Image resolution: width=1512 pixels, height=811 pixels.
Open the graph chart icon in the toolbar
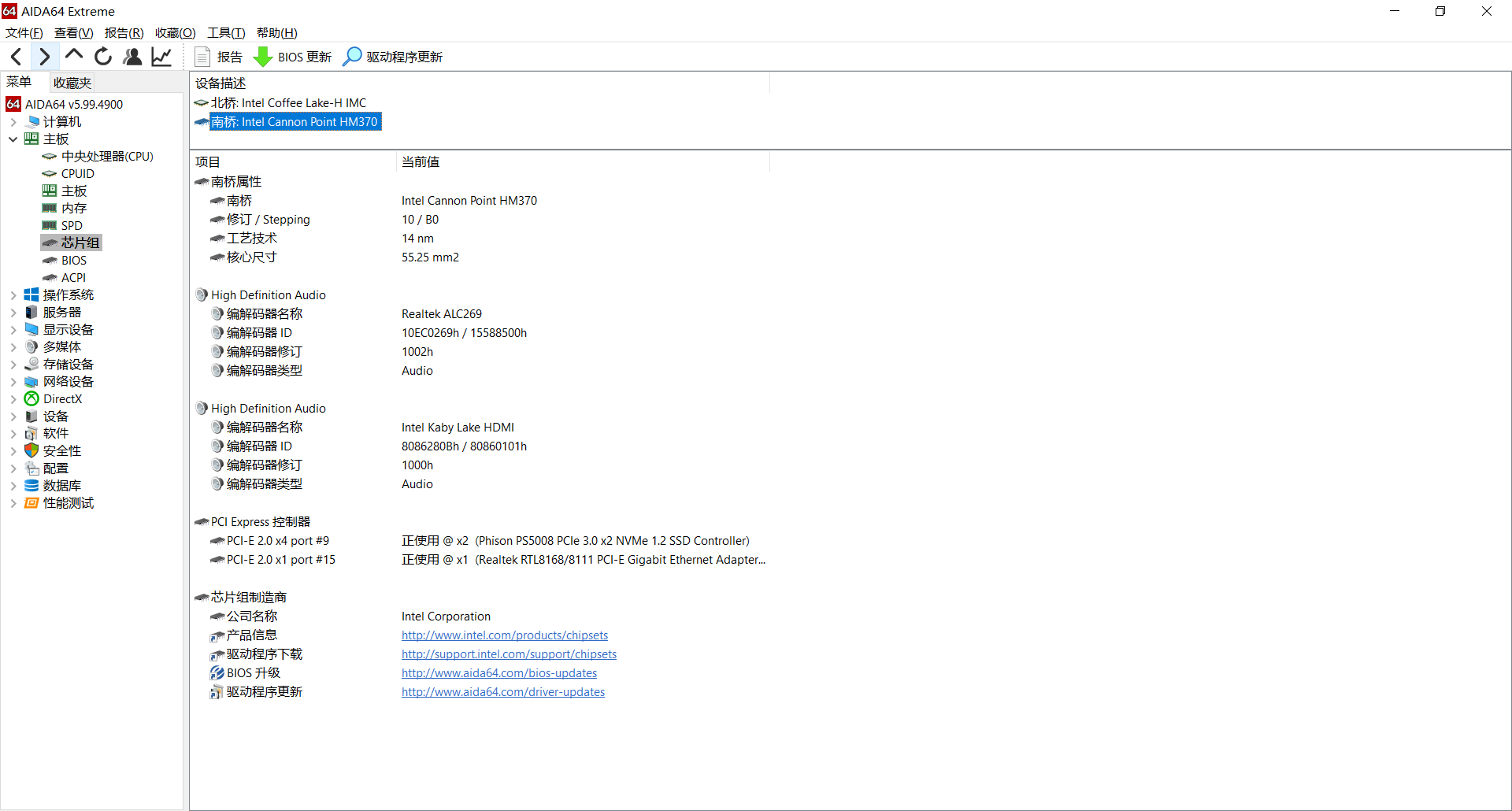pyautogui.click(x=161, y=57)
